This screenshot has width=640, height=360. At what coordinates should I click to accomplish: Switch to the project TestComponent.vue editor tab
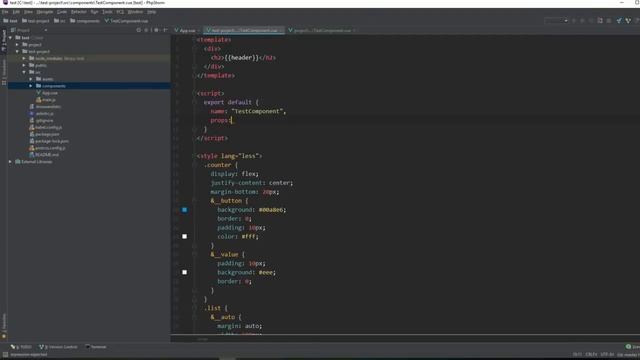[x=322, y=30]
